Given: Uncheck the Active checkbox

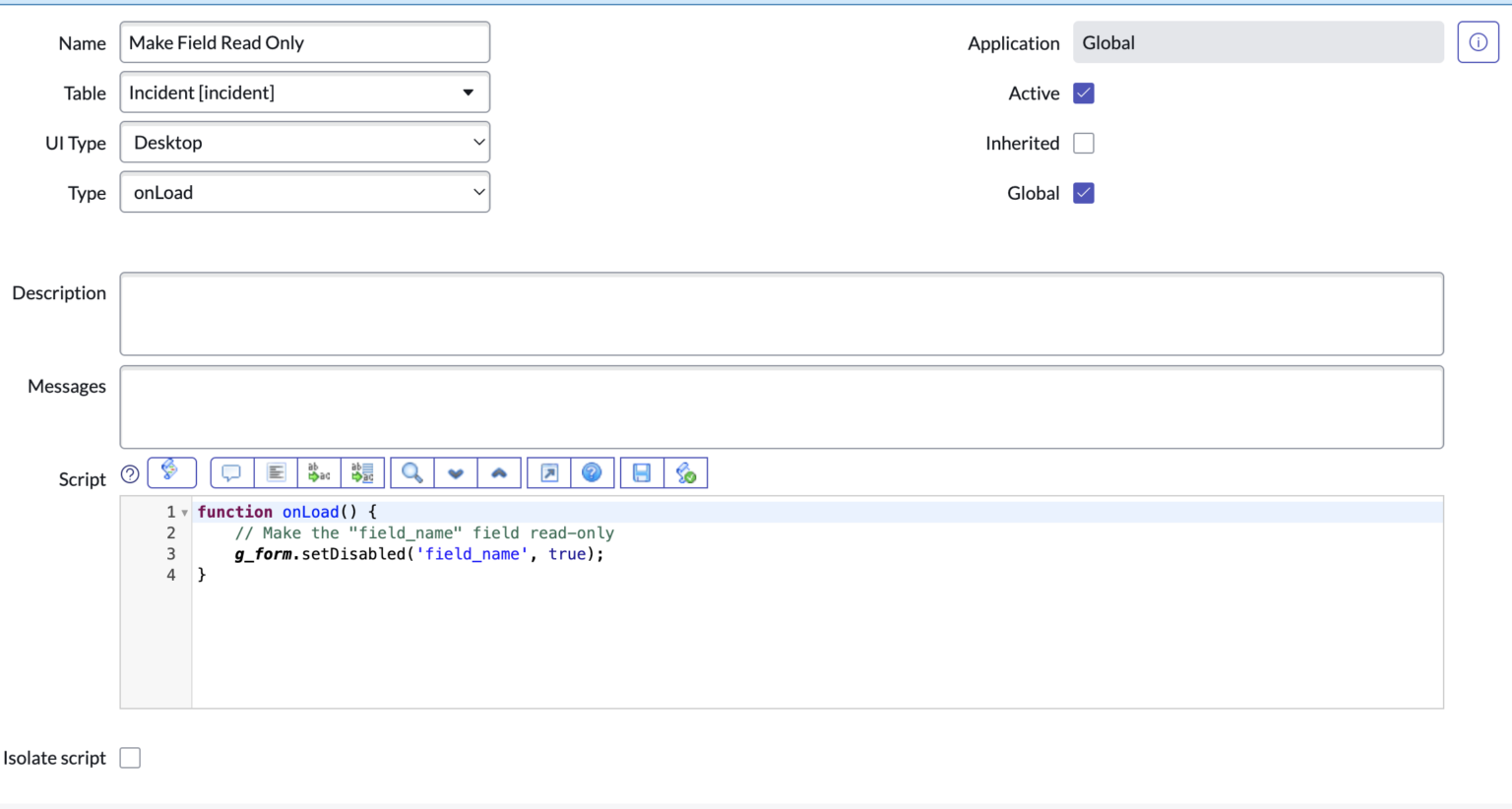Looking at the screenshot, I should coord(1083,93).
